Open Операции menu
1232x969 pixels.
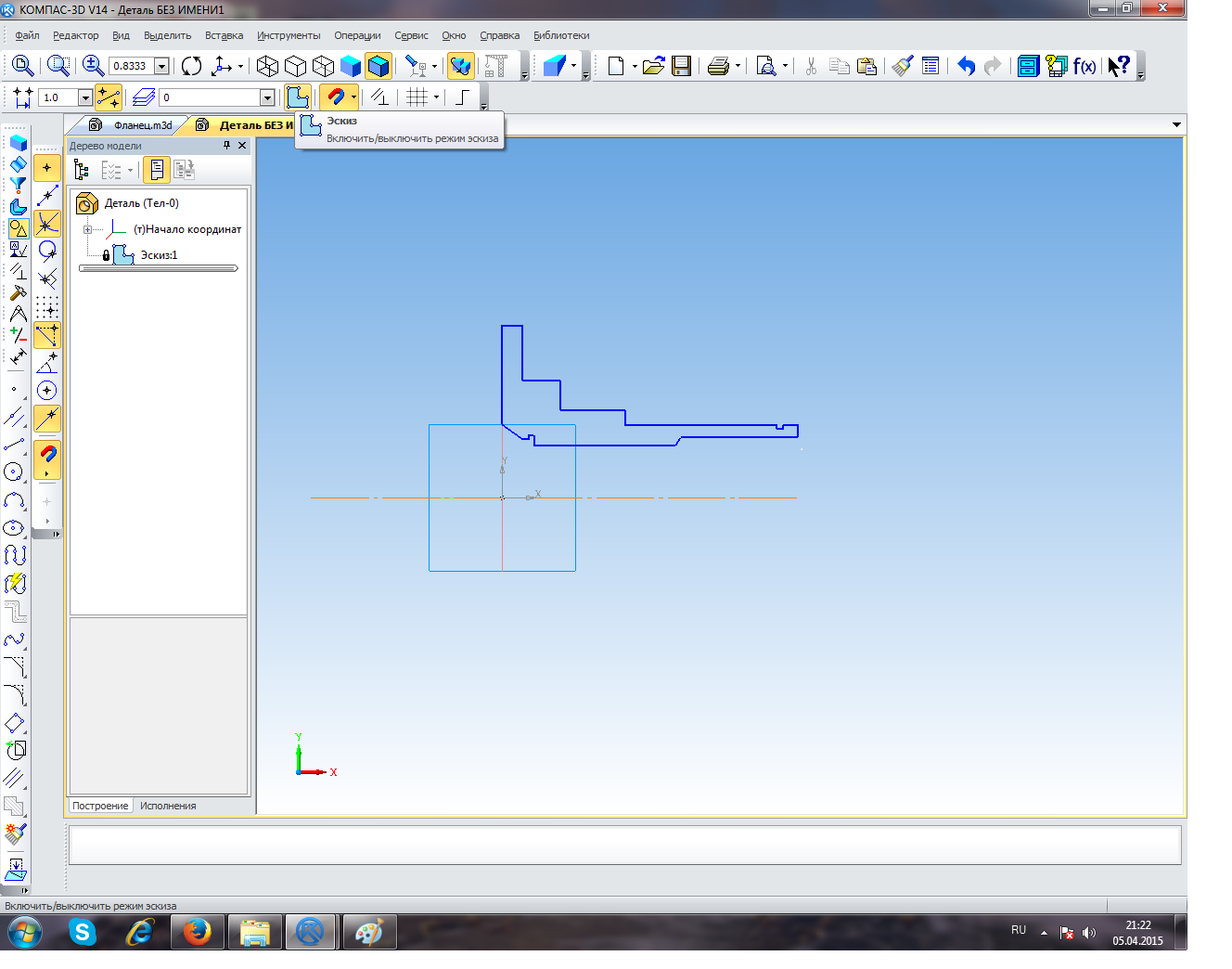click(357, 35)
